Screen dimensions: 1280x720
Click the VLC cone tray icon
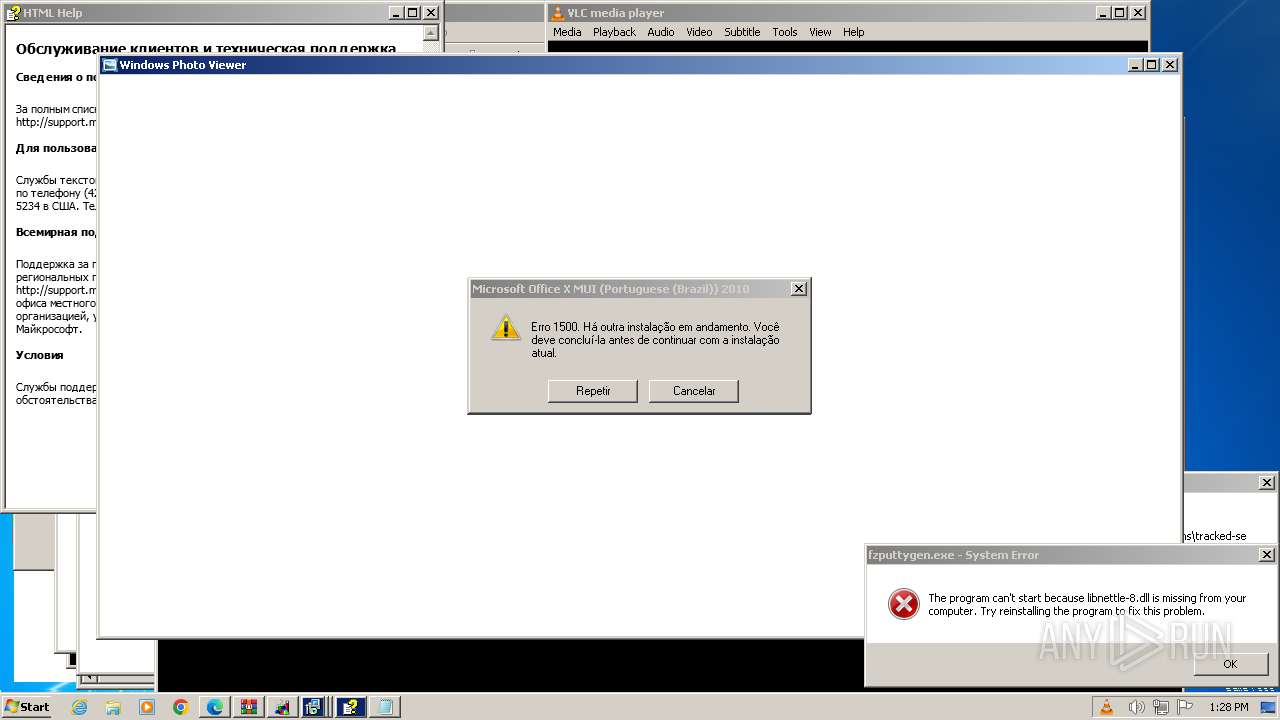[x=1107, y=707]
